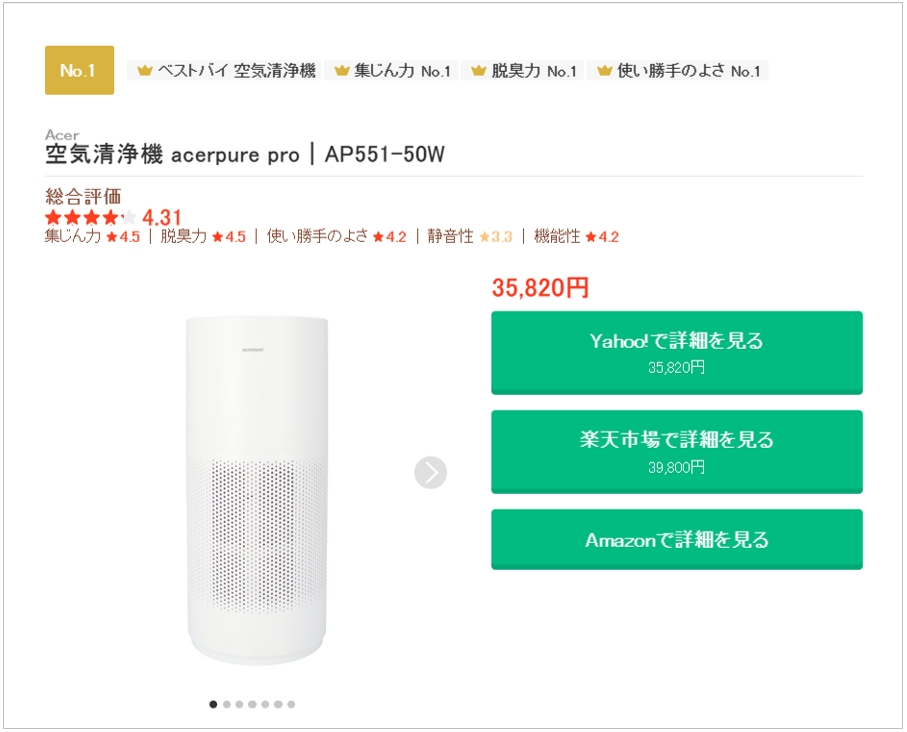Click the next image arrow icon
Screen dimensions: 907x732
430,472
